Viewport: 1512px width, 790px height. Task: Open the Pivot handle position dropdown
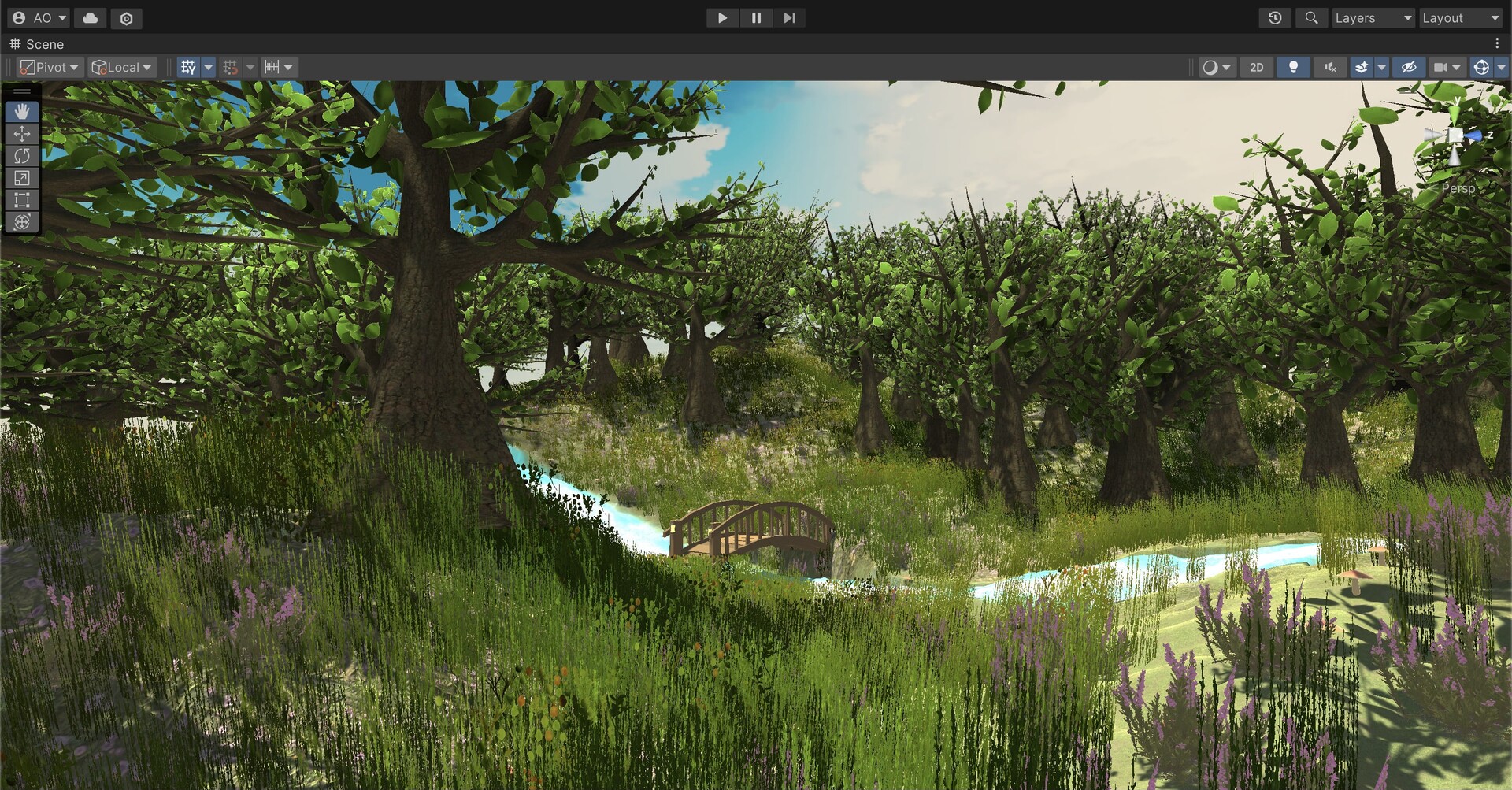click(x=49, y=67)
